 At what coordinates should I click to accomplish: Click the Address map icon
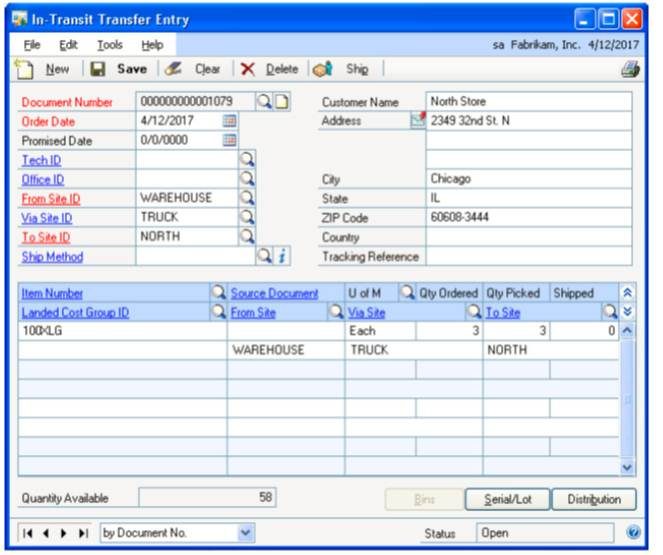pos(418,120)
